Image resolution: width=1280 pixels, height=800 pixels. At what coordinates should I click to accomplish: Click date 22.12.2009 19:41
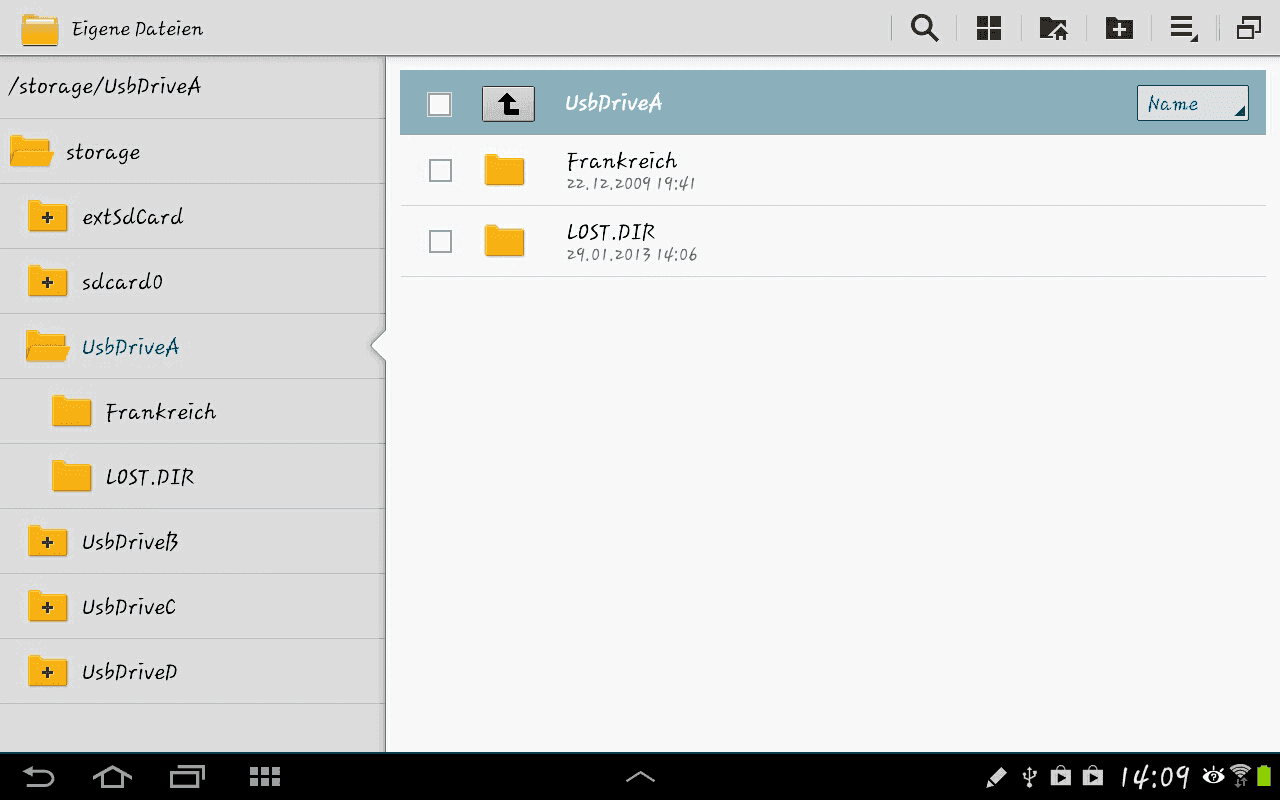point(631,184)
